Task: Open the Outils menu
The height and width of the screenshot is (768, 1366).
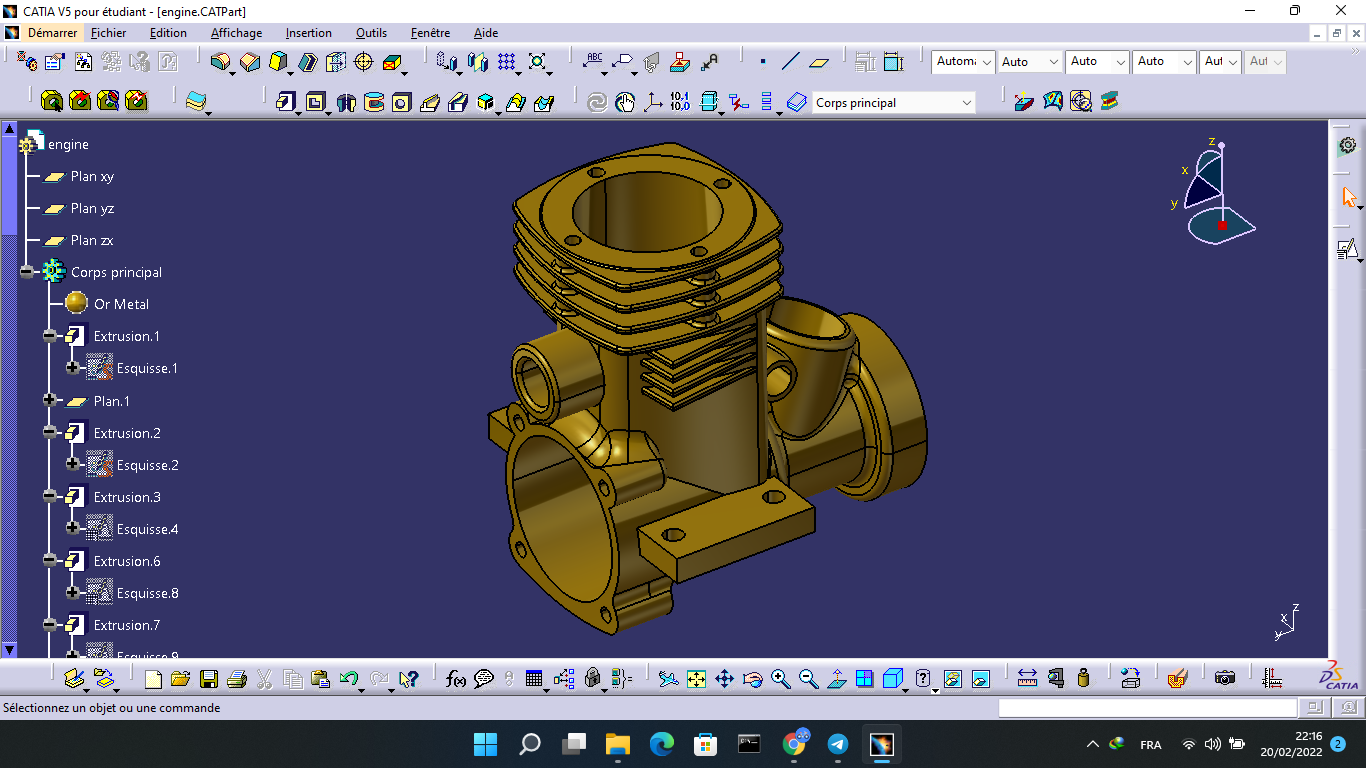Action: tap(371, 33)
